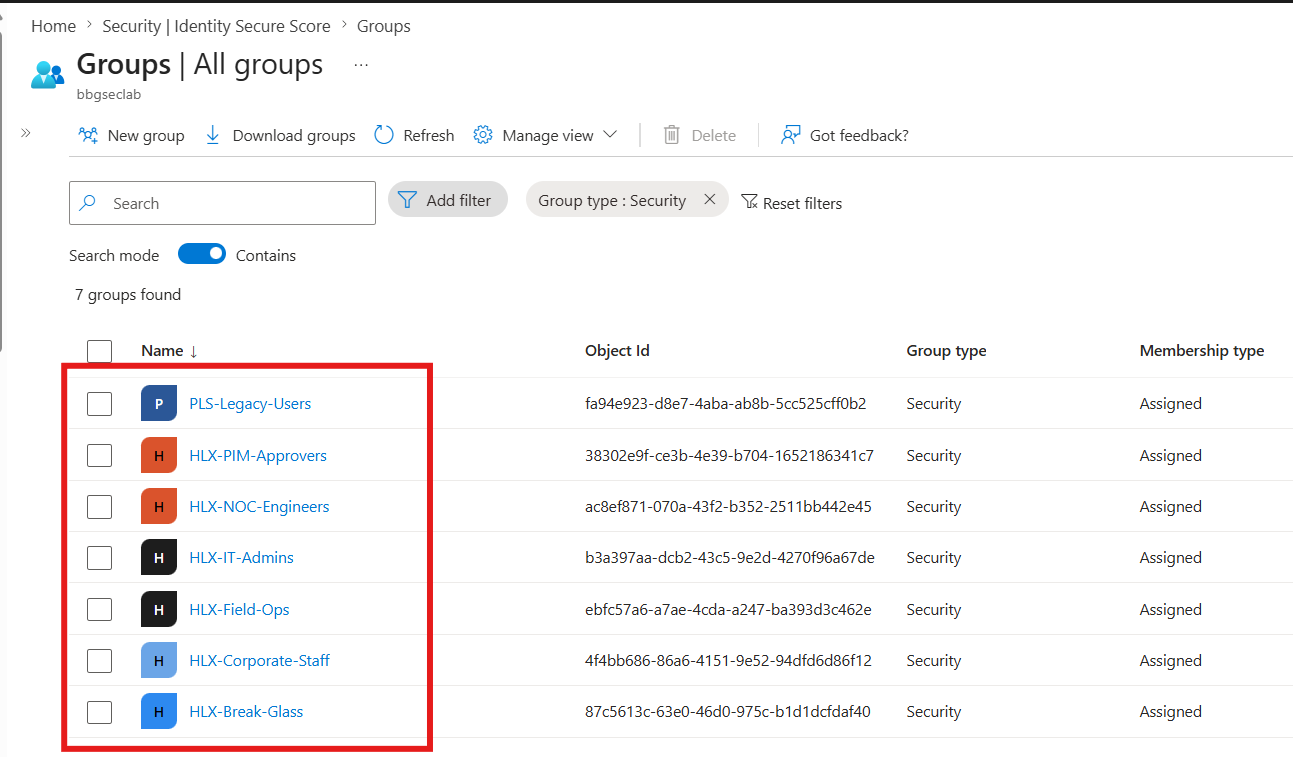Click the Group type column header
Screen dimensions: 1293x757
pyautogui.click(x=946, y=350)
